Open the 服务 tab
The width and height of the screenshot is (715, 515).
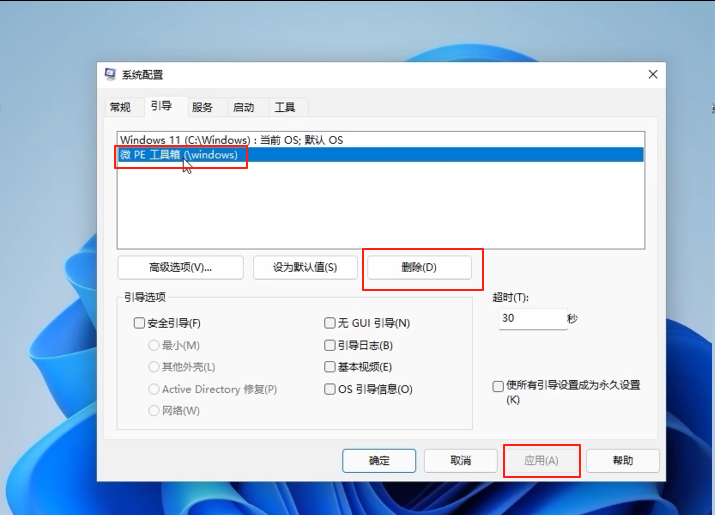click(202, 107)
